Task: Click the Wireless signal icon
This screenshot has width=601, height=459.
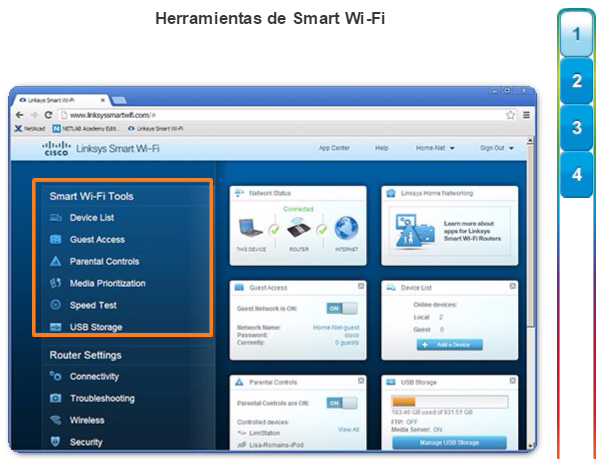Action: (56, 420)
